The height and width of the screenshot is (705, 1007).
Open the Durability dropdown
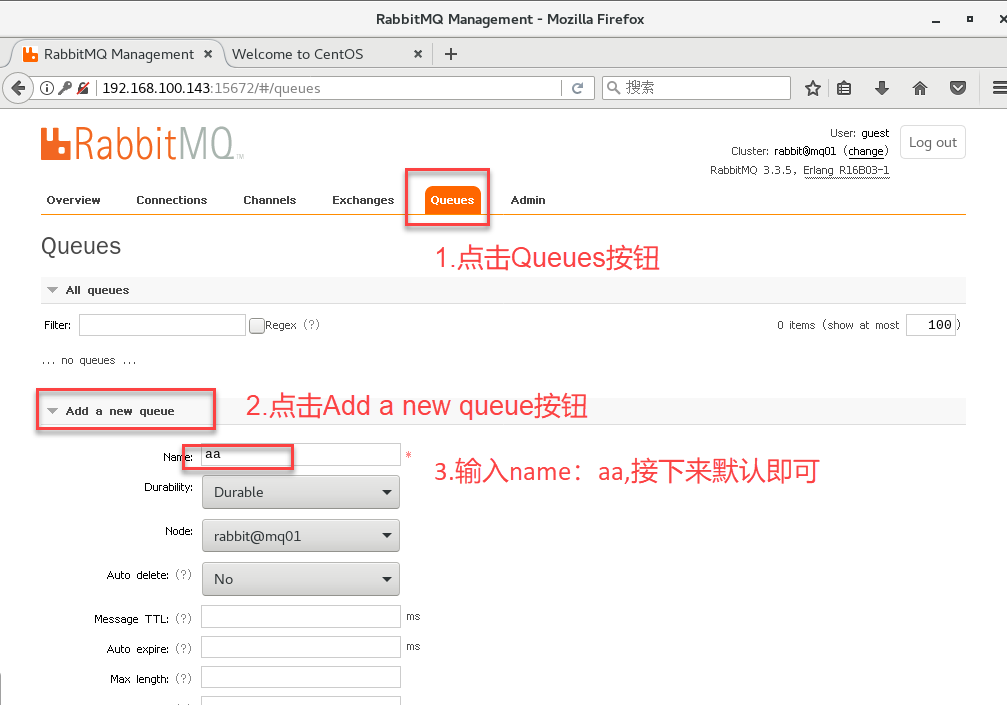(300, 492)
